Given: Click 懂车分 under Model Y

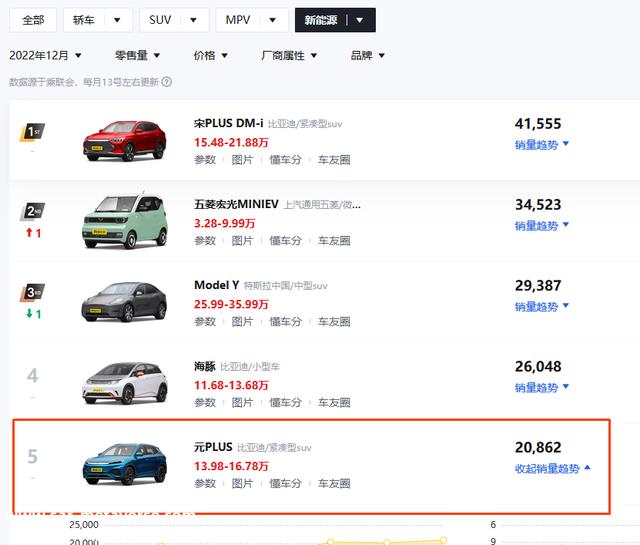Looking at the screenshot, I should (x=286, y=322).
